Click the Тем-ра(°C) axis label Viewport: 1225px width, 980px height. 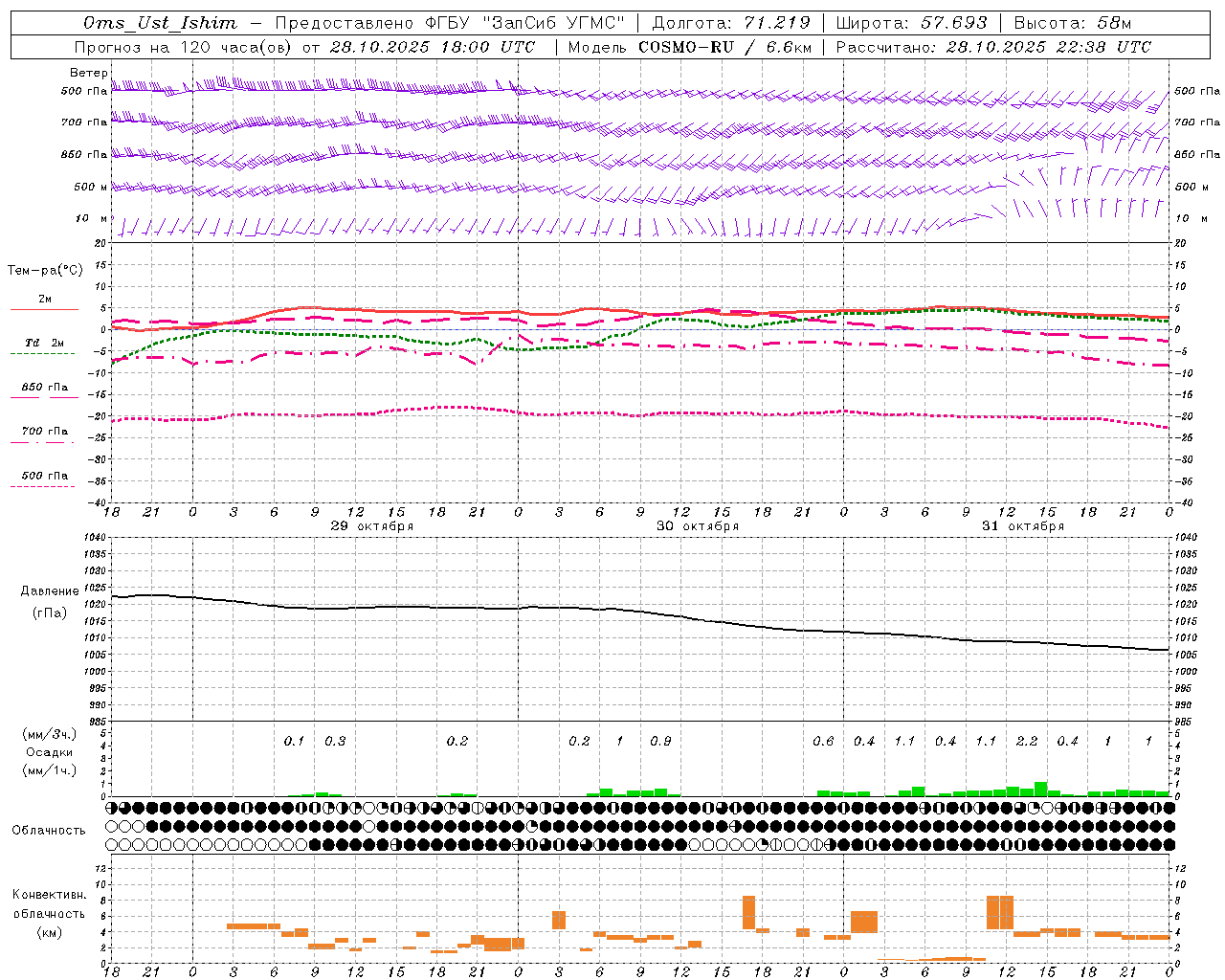point(45,270)
